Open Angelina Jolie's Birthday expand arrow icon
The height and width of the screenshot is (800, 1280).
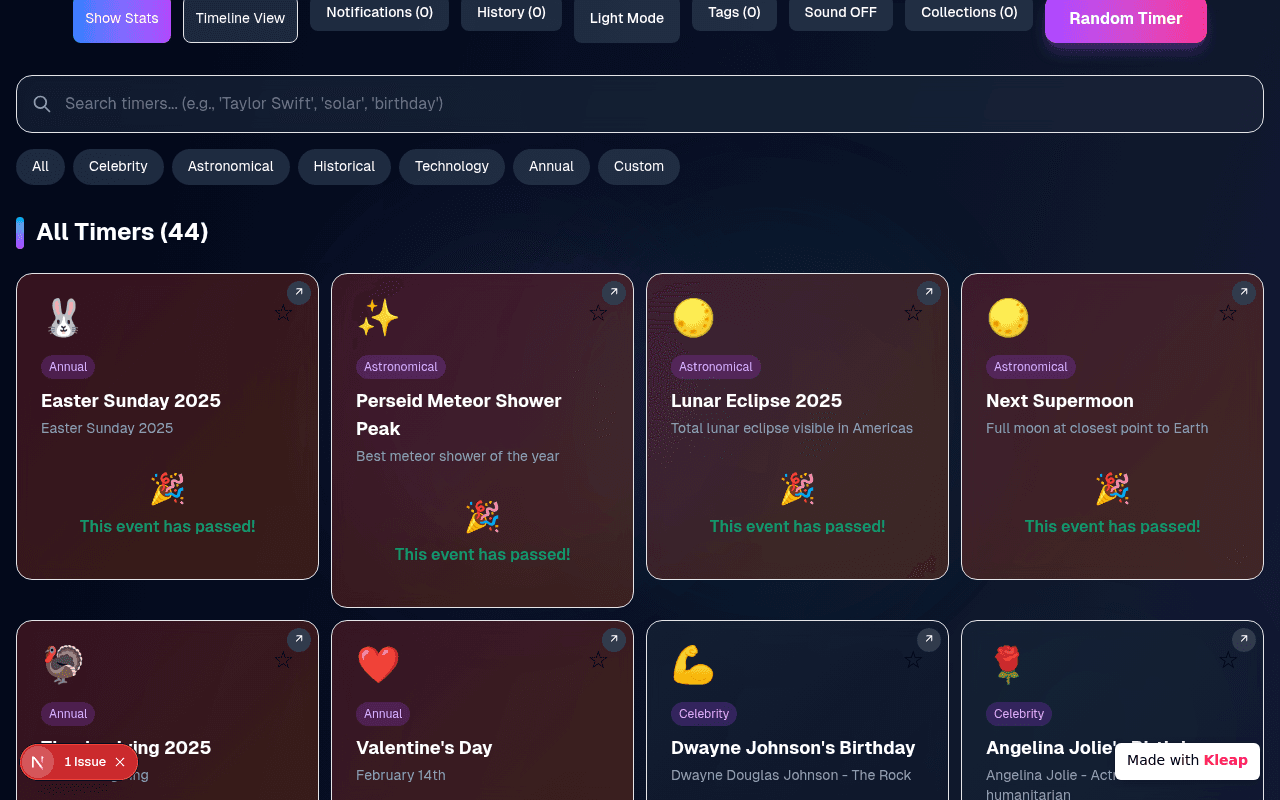pyautogui.click(x=1243, y=639)
